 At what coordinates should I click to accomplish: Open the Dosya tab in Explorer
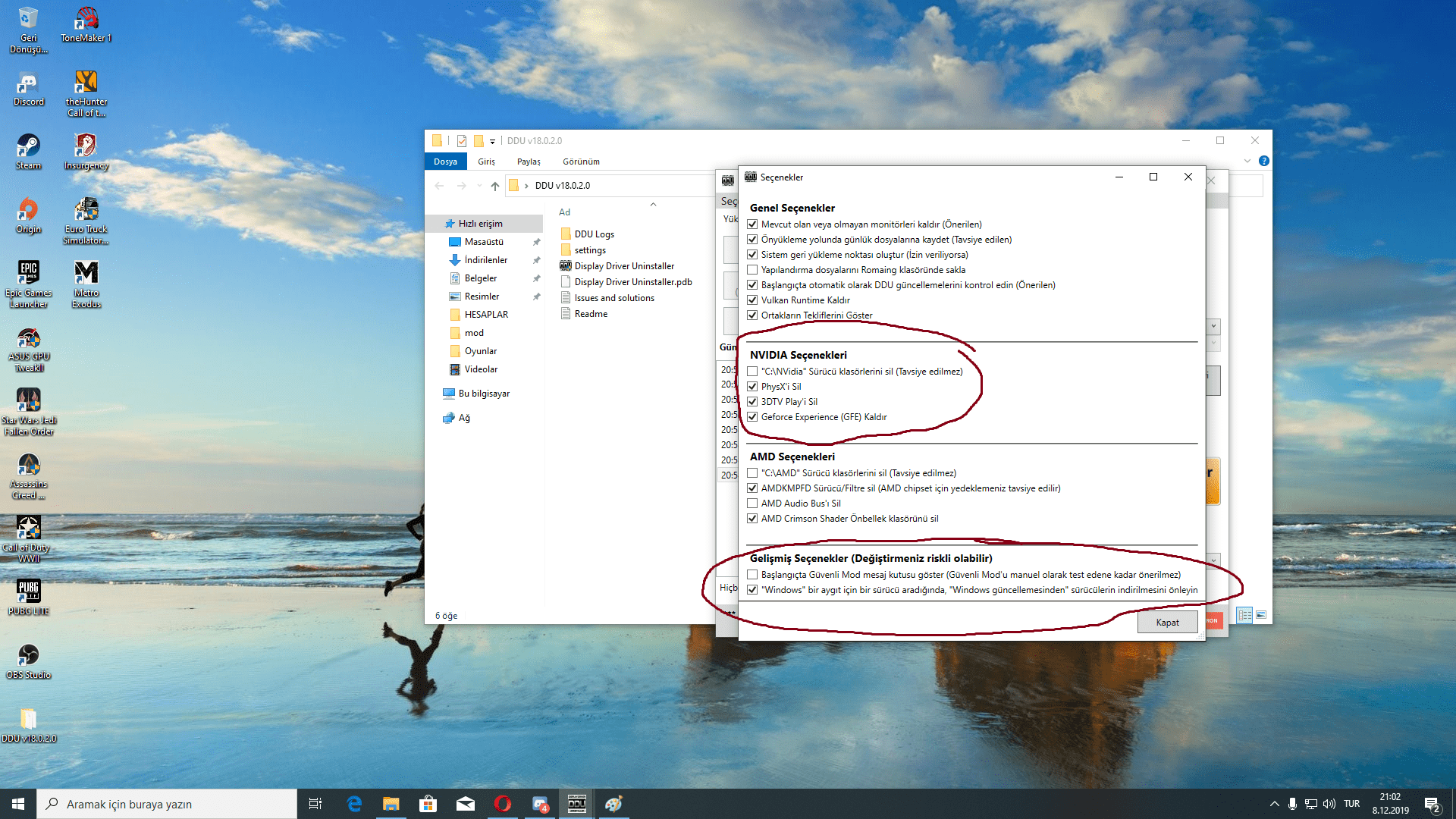(445, 162)
